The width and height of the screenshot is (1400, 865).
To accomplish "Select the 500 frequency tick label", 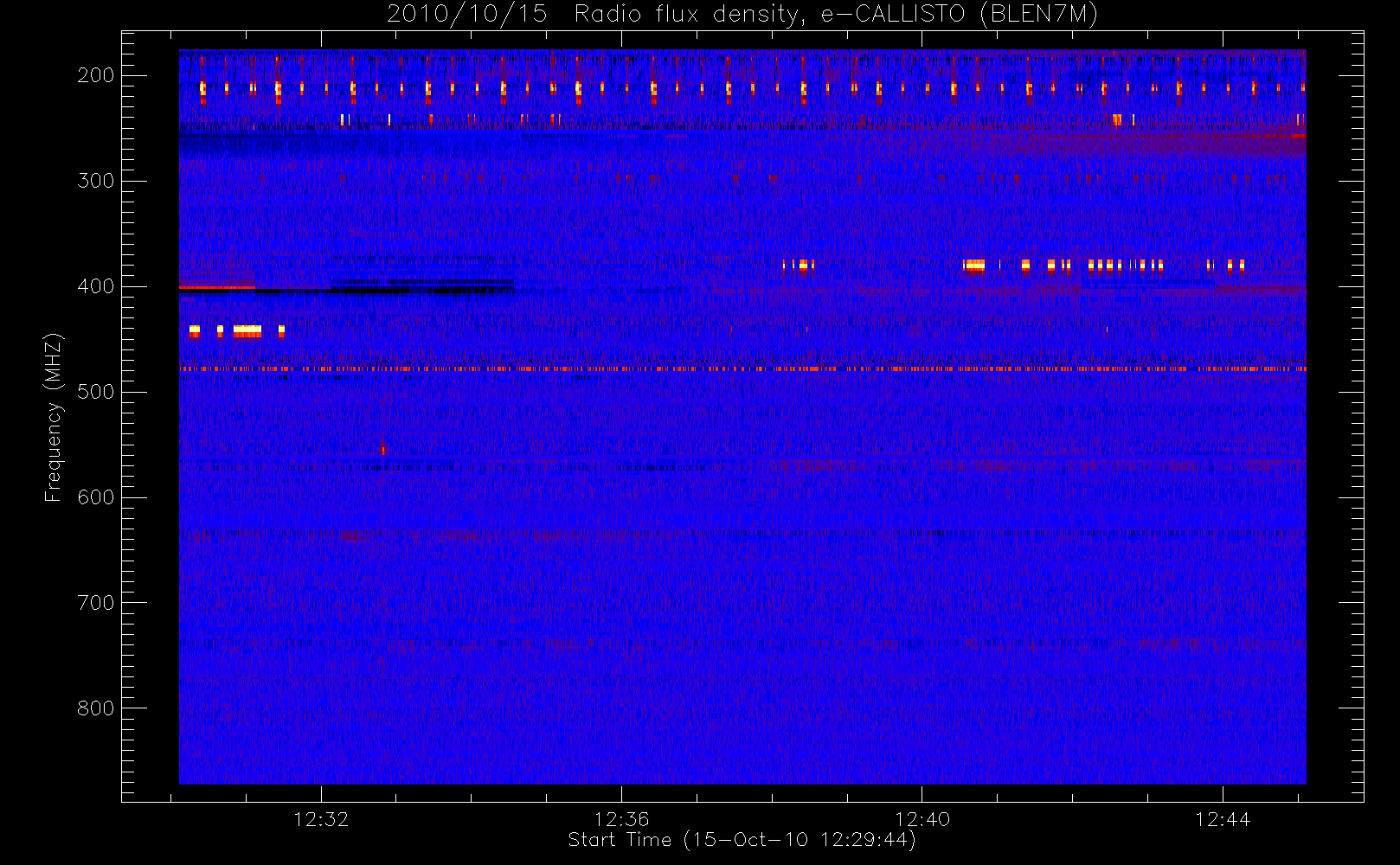I will coord(96,392).
